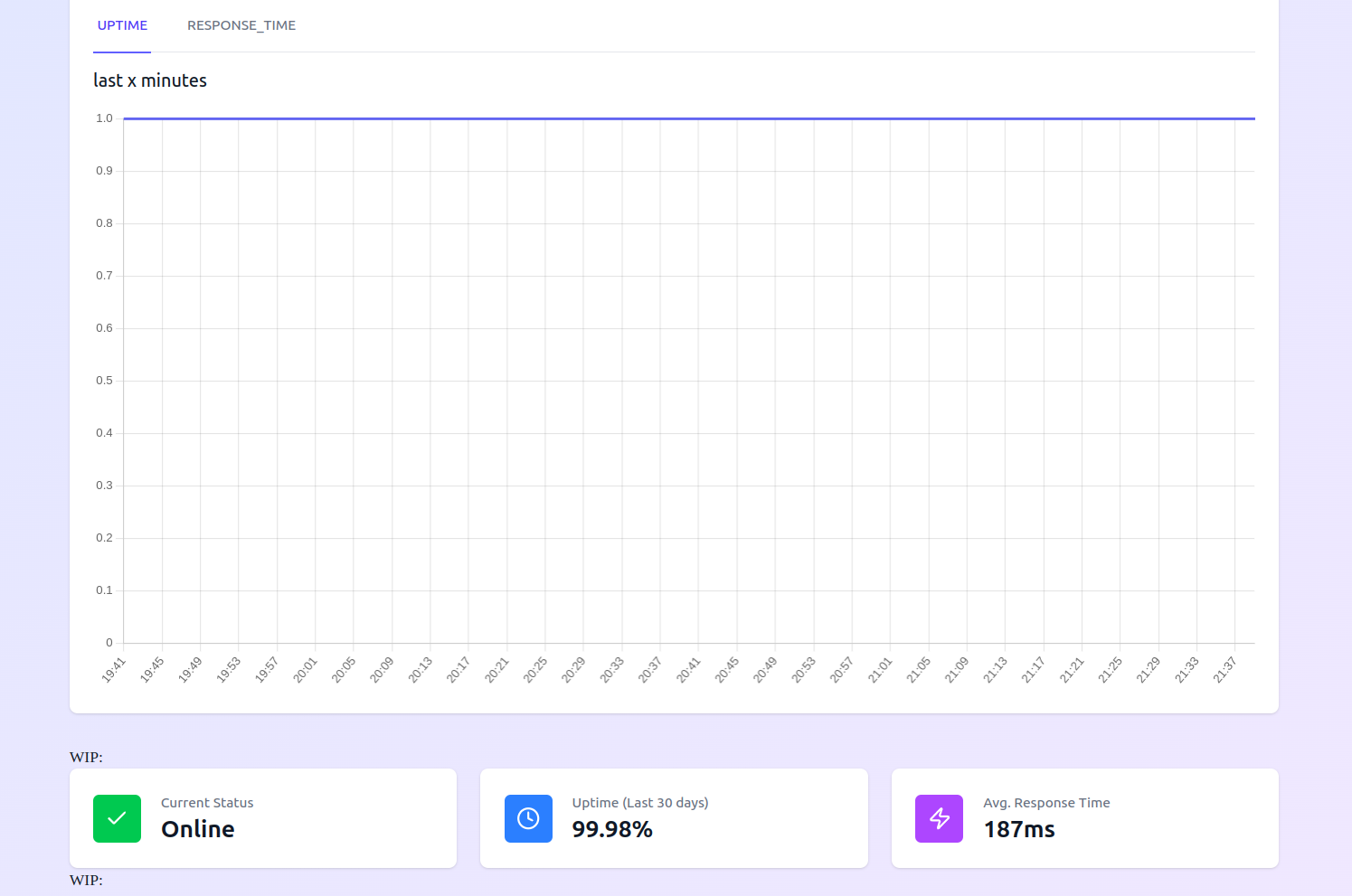Click the 21:37 x-axis time label
This screenshot has width=1352, height=896.
[1224, 670]
